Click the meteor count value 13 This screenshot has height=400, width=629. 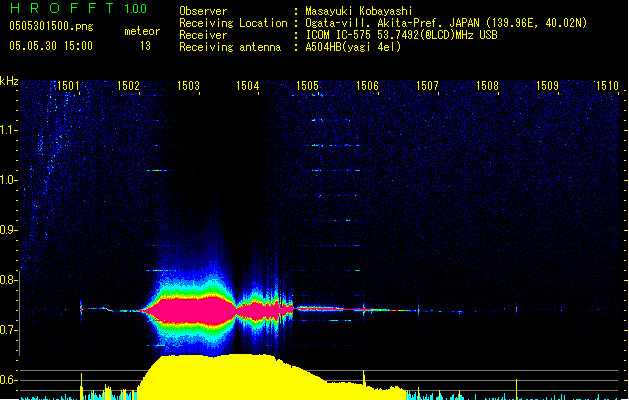pos(145,46)
